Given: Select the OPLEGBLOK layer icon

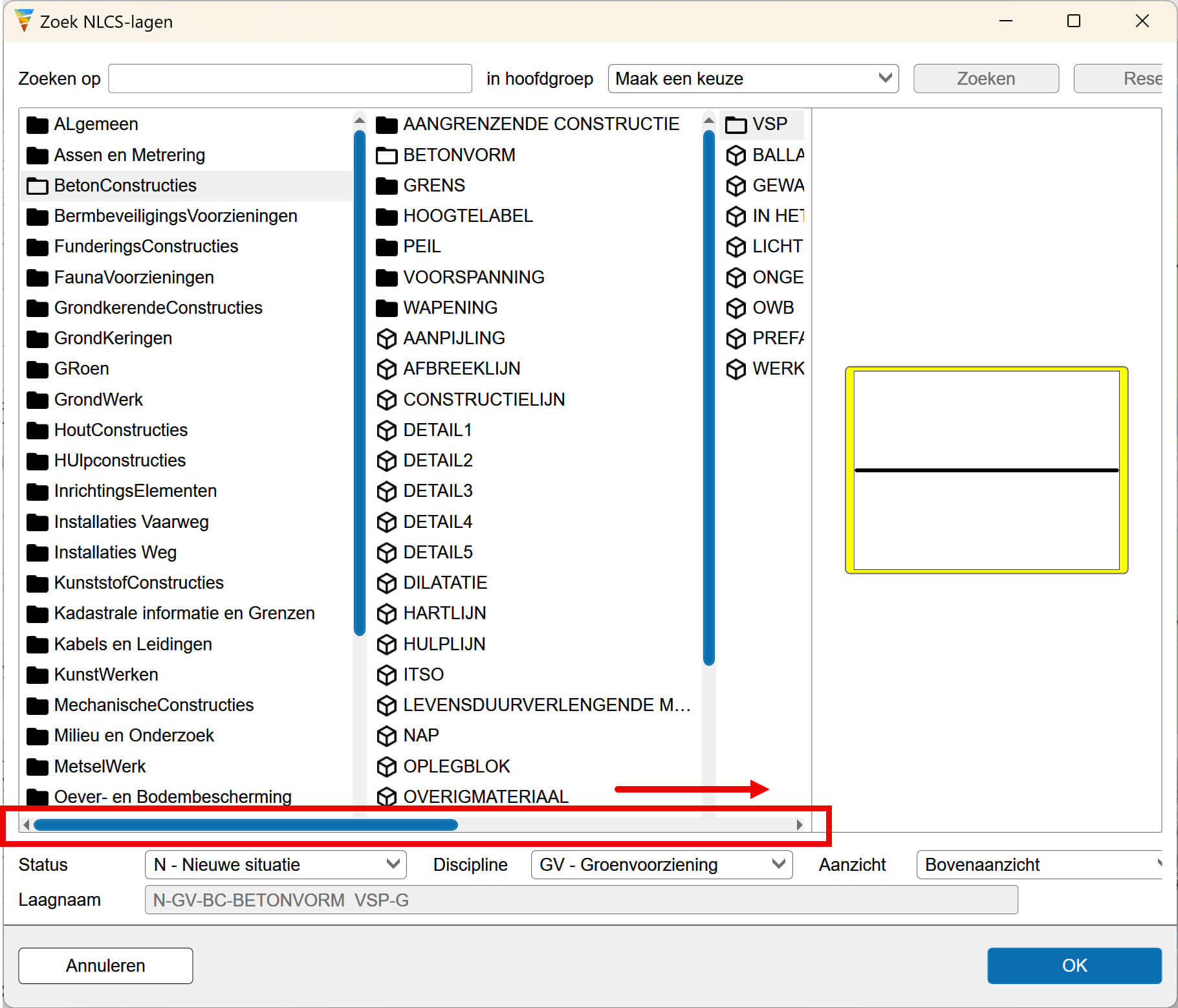Looking at the screenshot, I should tap(387, 766).
